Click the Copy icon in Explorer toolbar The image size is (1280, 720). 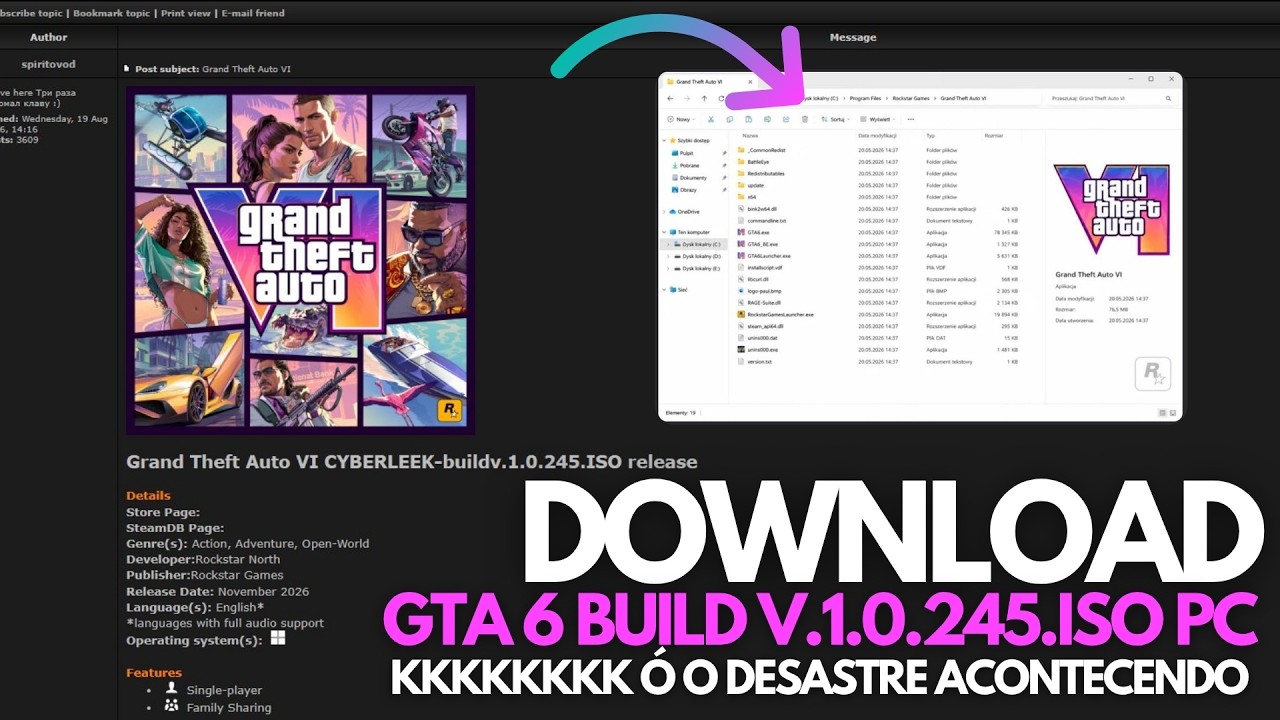pos(729,119)
